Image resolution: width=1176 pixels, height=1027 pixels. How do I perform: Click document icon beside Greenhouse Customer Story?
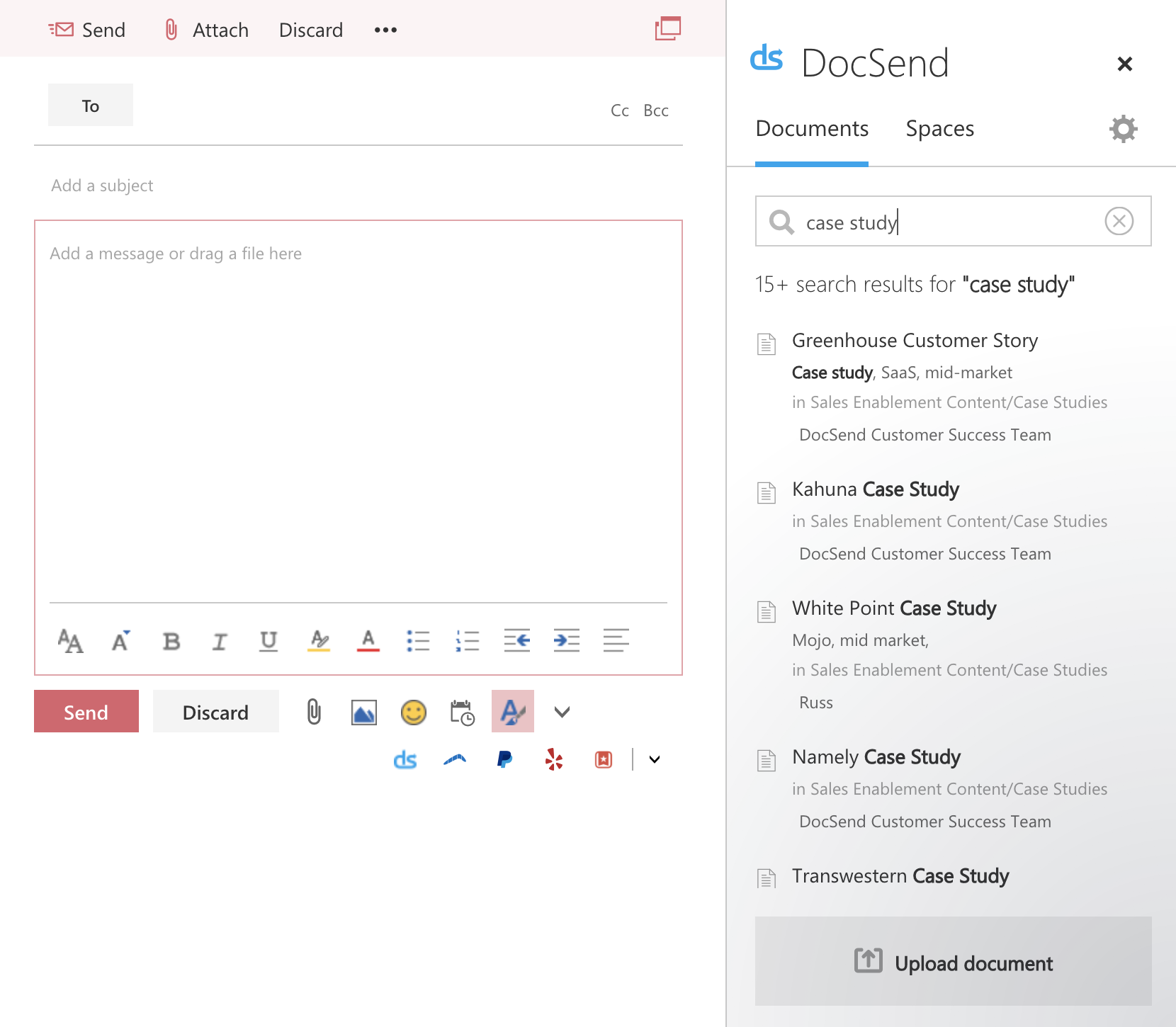[x=767, y=344]
